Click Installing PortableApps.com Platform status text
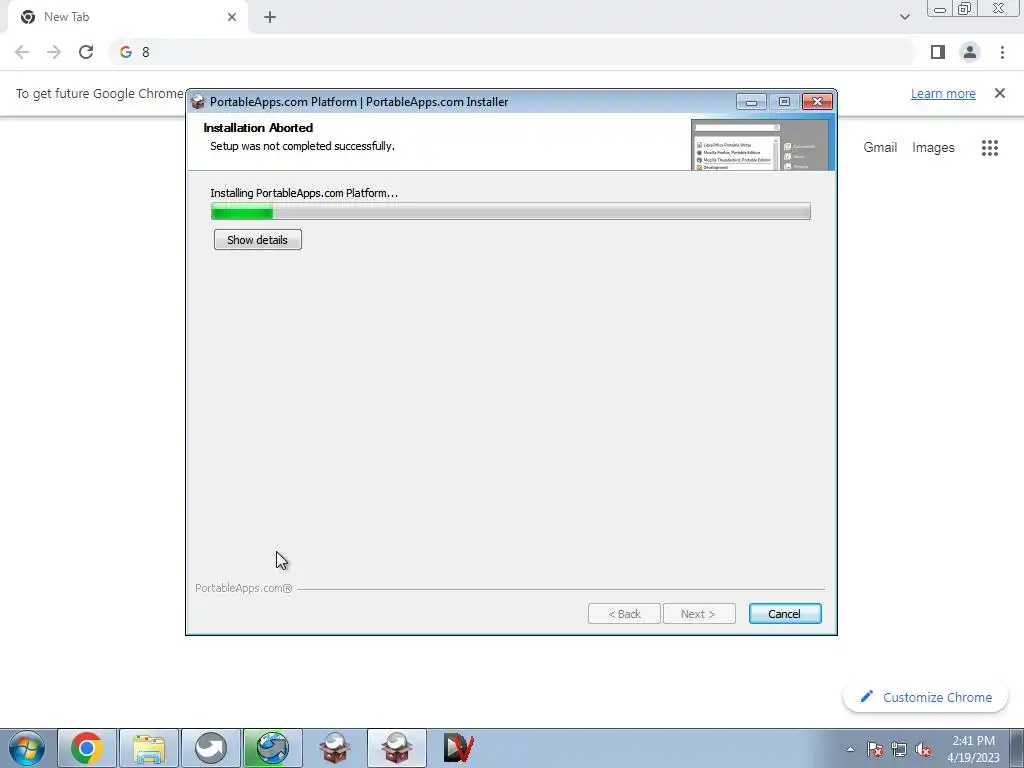Viewport: 1024px width, 768px height. (304, 193)
